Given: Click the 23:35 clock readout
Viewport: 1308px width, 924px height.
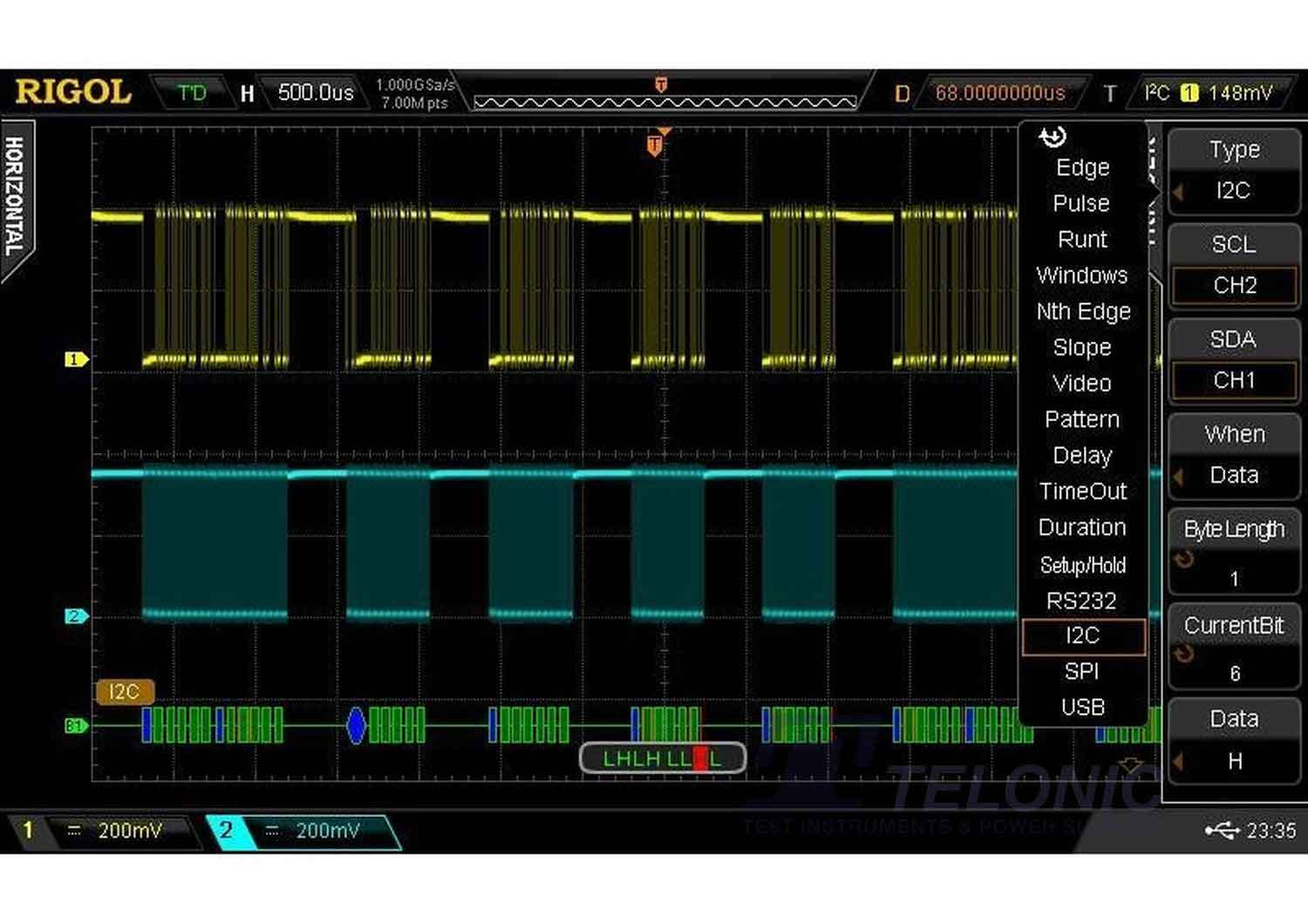Looking at the screenshot, I should tap(1271, 831).
